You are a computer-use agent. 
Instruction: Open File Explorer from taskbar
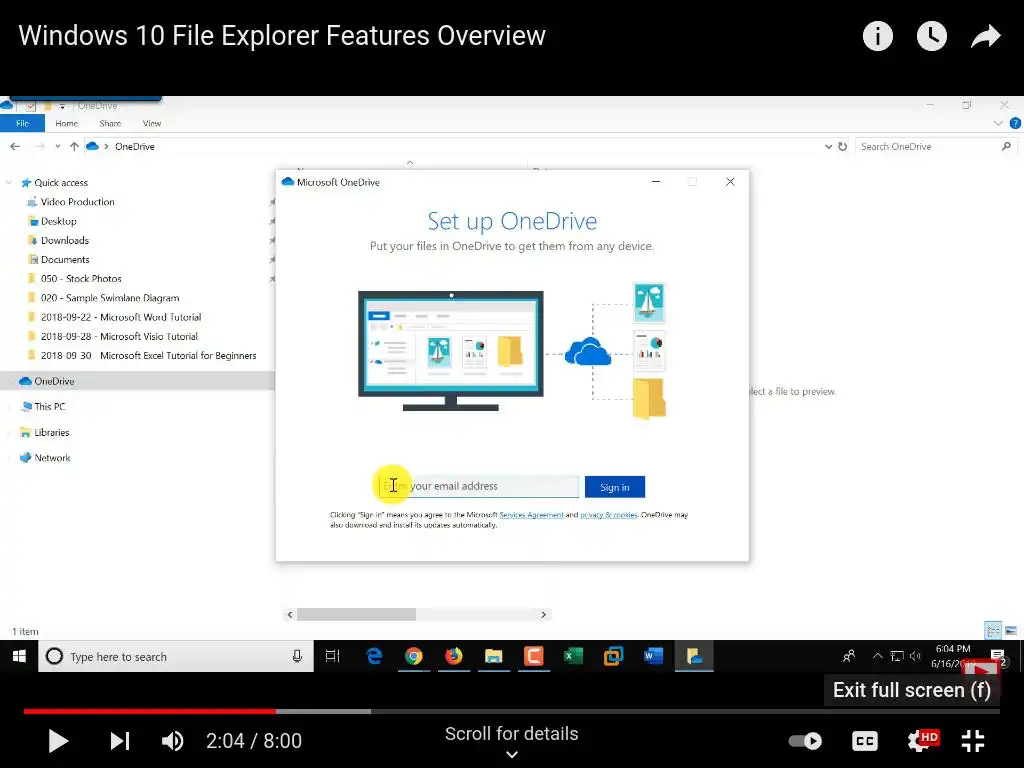(x=493, y=656)
